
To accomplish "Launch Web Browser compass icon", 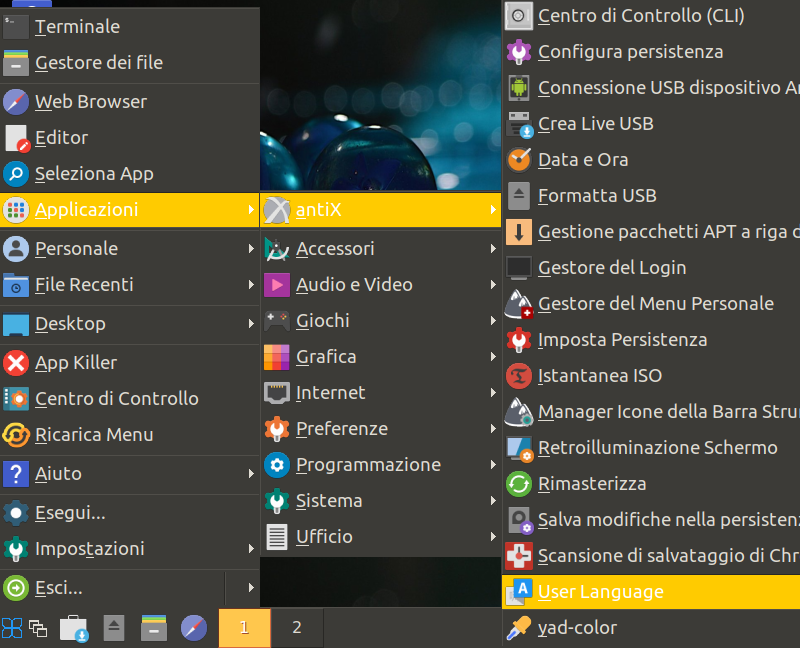I will click(x=16, y=102).
